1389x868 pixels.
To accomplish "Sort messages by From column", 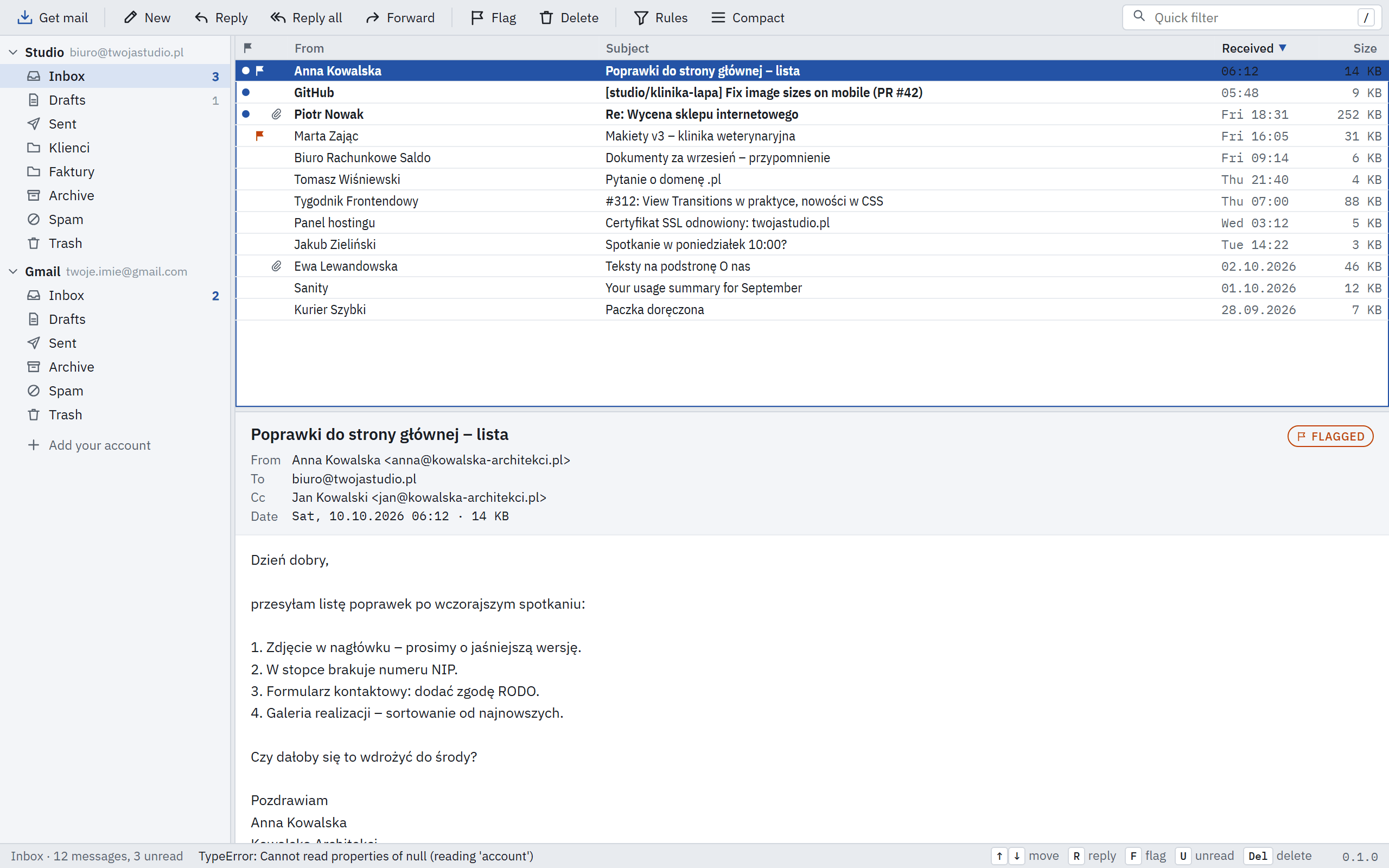I will 309,48.
